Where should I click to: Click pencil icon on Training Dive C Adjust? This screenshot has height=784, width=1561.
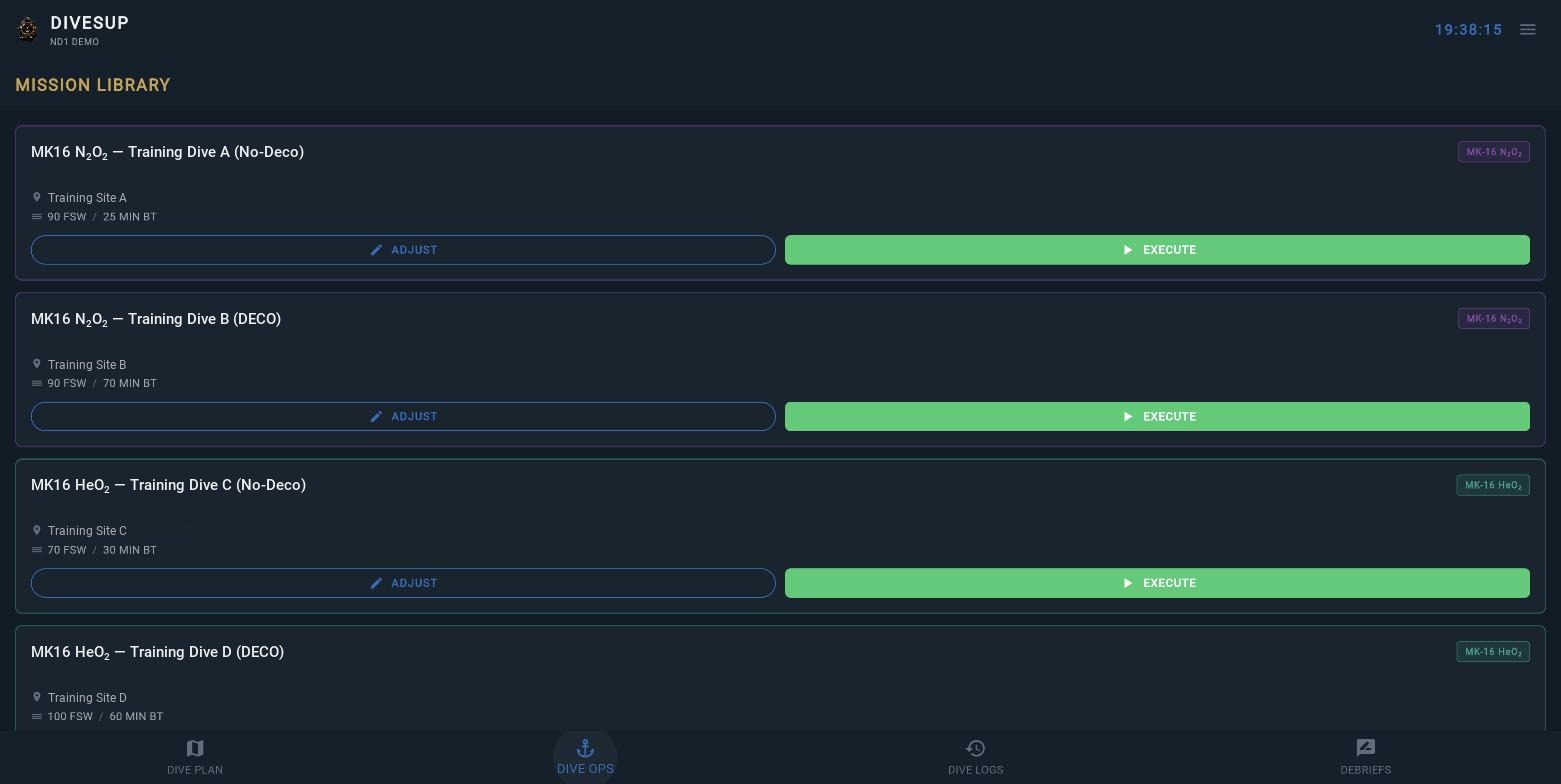tap(376, 583)
